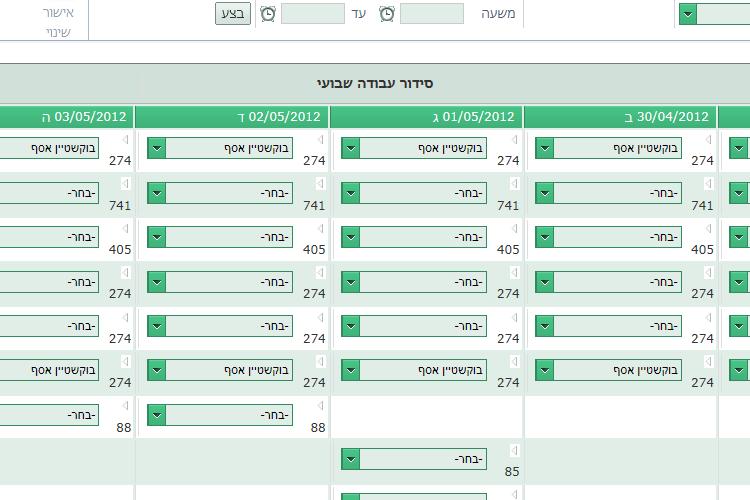Click the משעה time input field
750x500 pixels.
[432, 13]
